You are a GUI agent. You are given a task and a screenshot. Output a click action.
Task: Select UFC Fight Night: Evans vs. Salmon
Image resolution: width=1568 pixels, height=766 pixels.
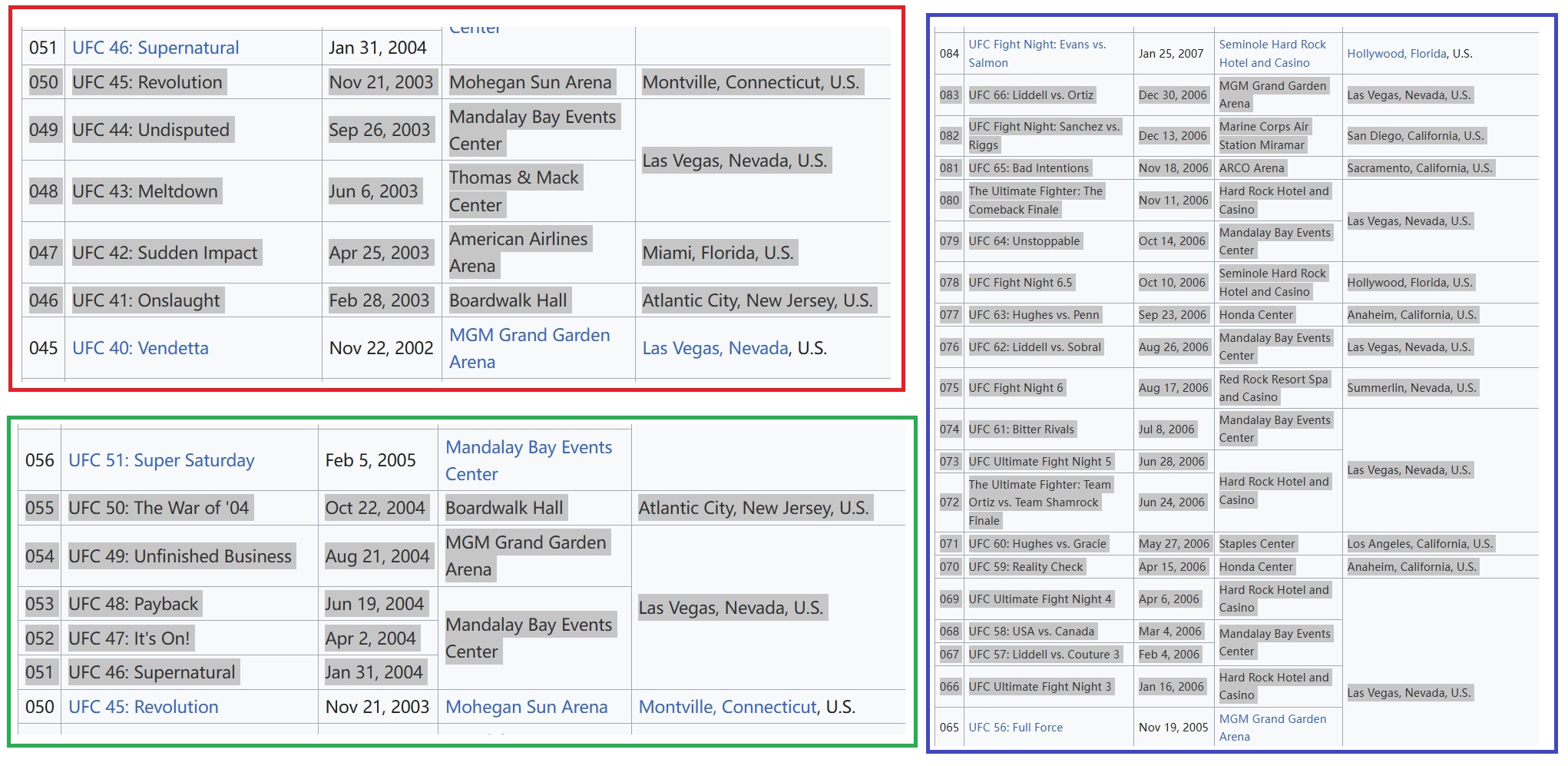(x=1037, y=54)
